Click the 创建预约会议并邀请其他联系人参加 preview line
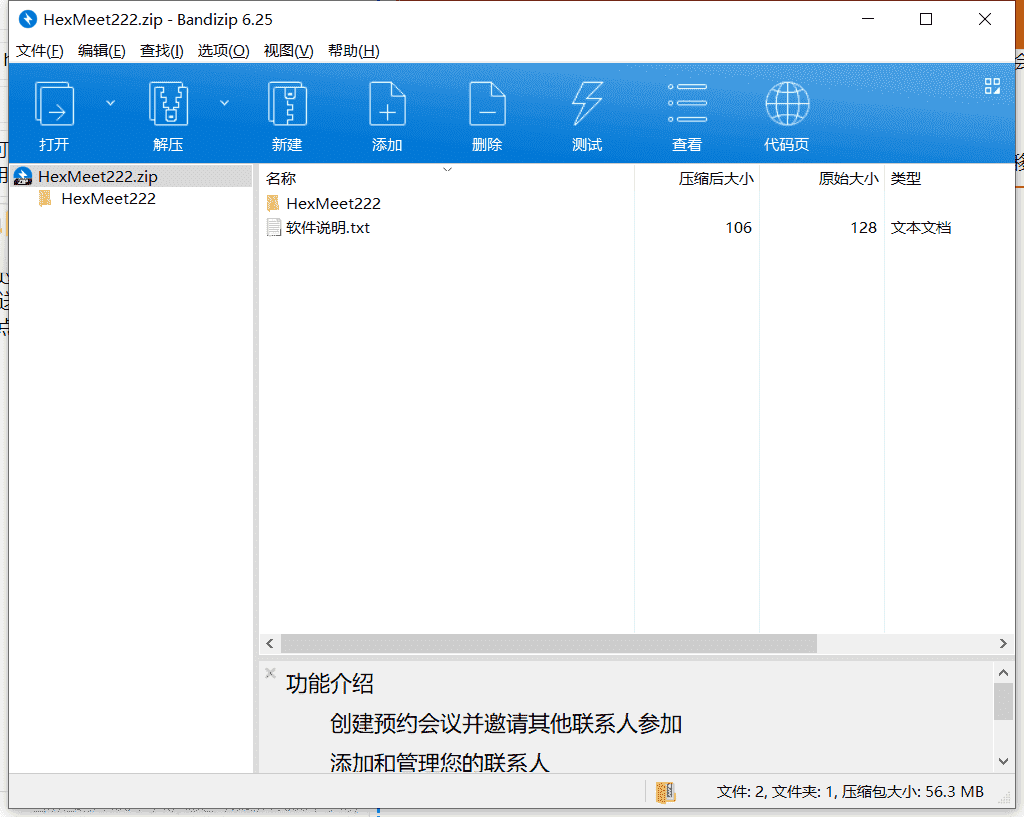Image resolution: width=1024 pixels, height=817 pixels. (x=505, y=724)
